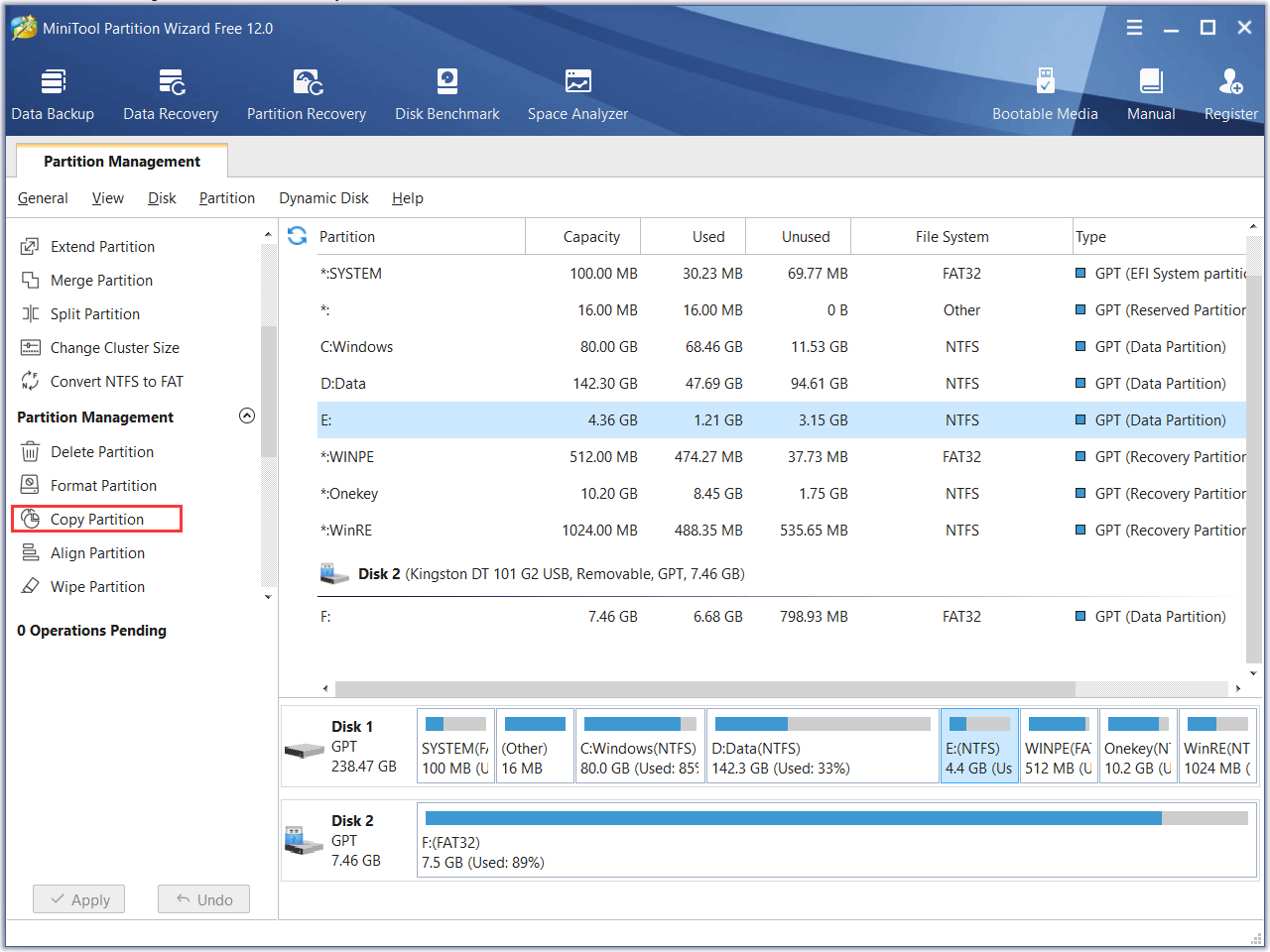The image size is (1270, 952).
Task: Click the Type column header
Action: [x=1159, y=236]
